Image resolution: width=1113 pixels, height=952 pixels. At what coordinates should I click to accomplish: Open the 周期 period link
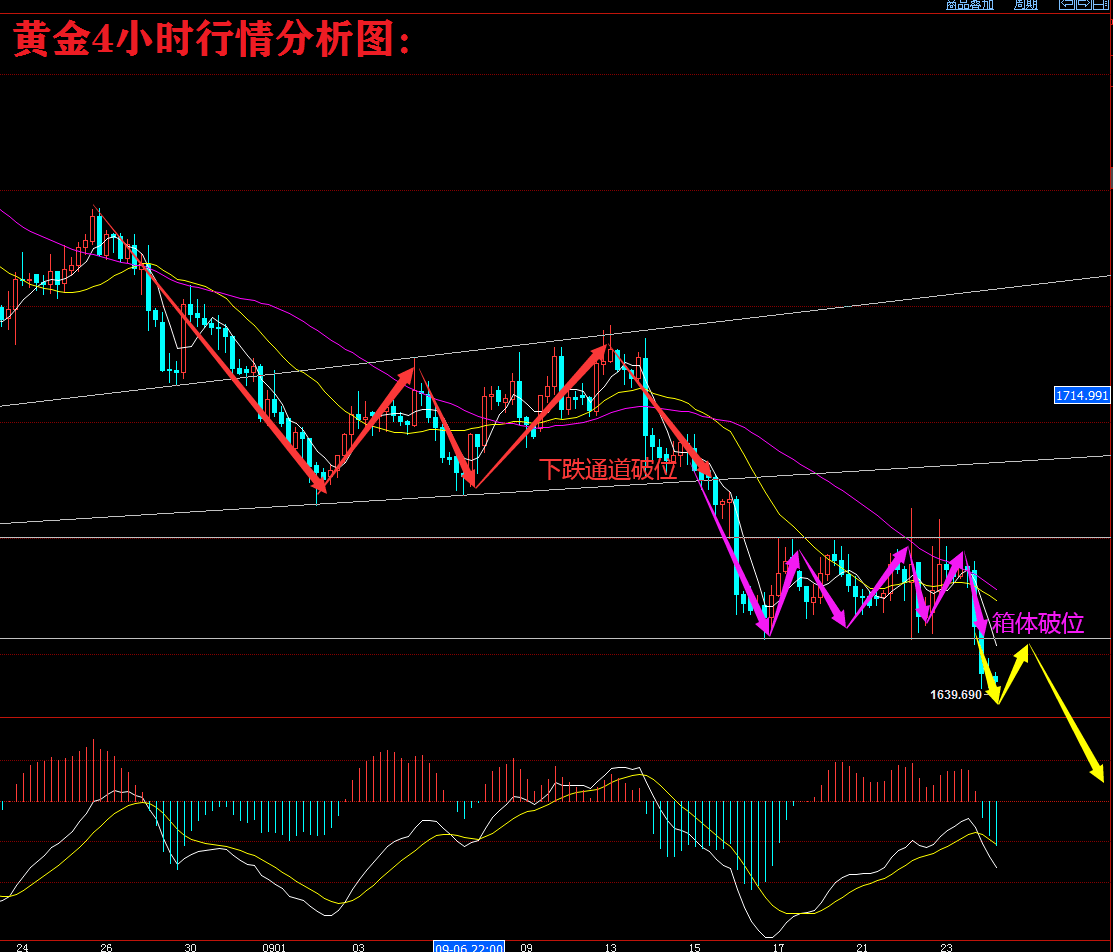[x=1026, y=4]
